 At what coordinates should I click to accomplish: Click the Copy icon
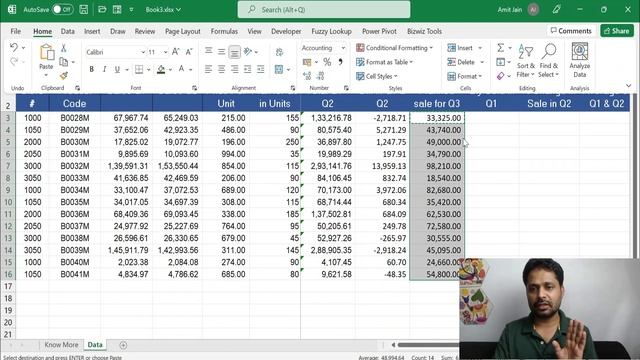[64, 62]
